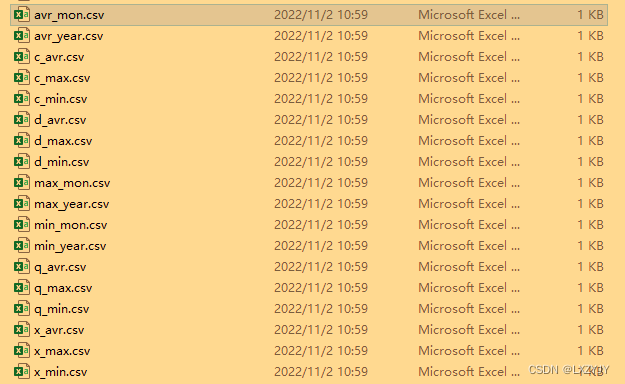Image resolution: width=625 pixels, height=384 pixels.
Task: Click the modified date of c_avr.csv
Action: tap(321, 57)
